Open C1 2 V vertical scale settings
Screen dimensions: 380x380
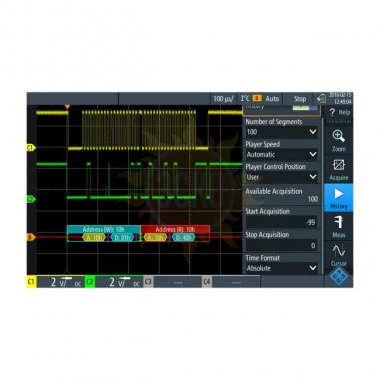61,282
